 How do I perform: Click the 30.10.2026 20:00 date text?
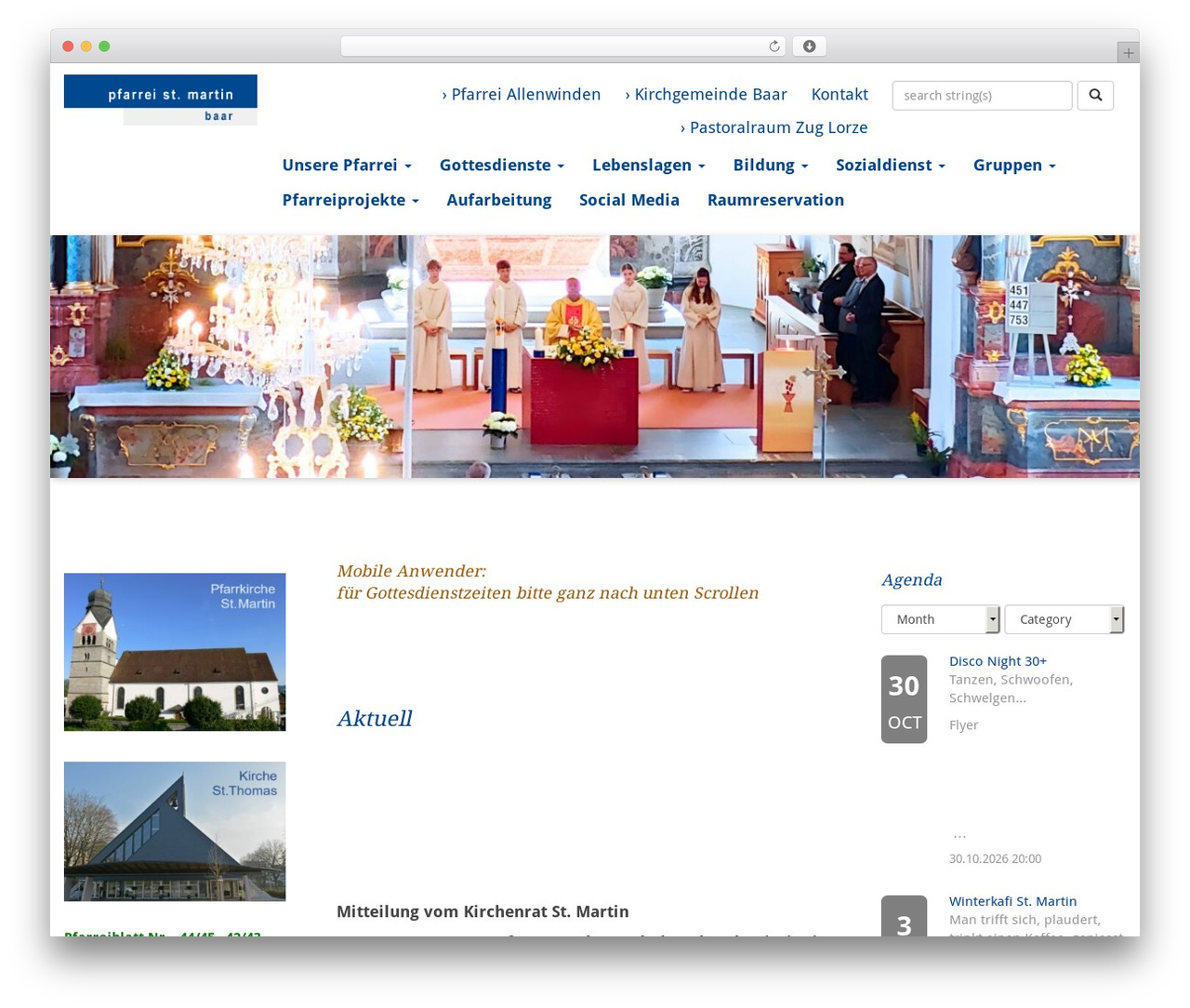tap(995, 859)
